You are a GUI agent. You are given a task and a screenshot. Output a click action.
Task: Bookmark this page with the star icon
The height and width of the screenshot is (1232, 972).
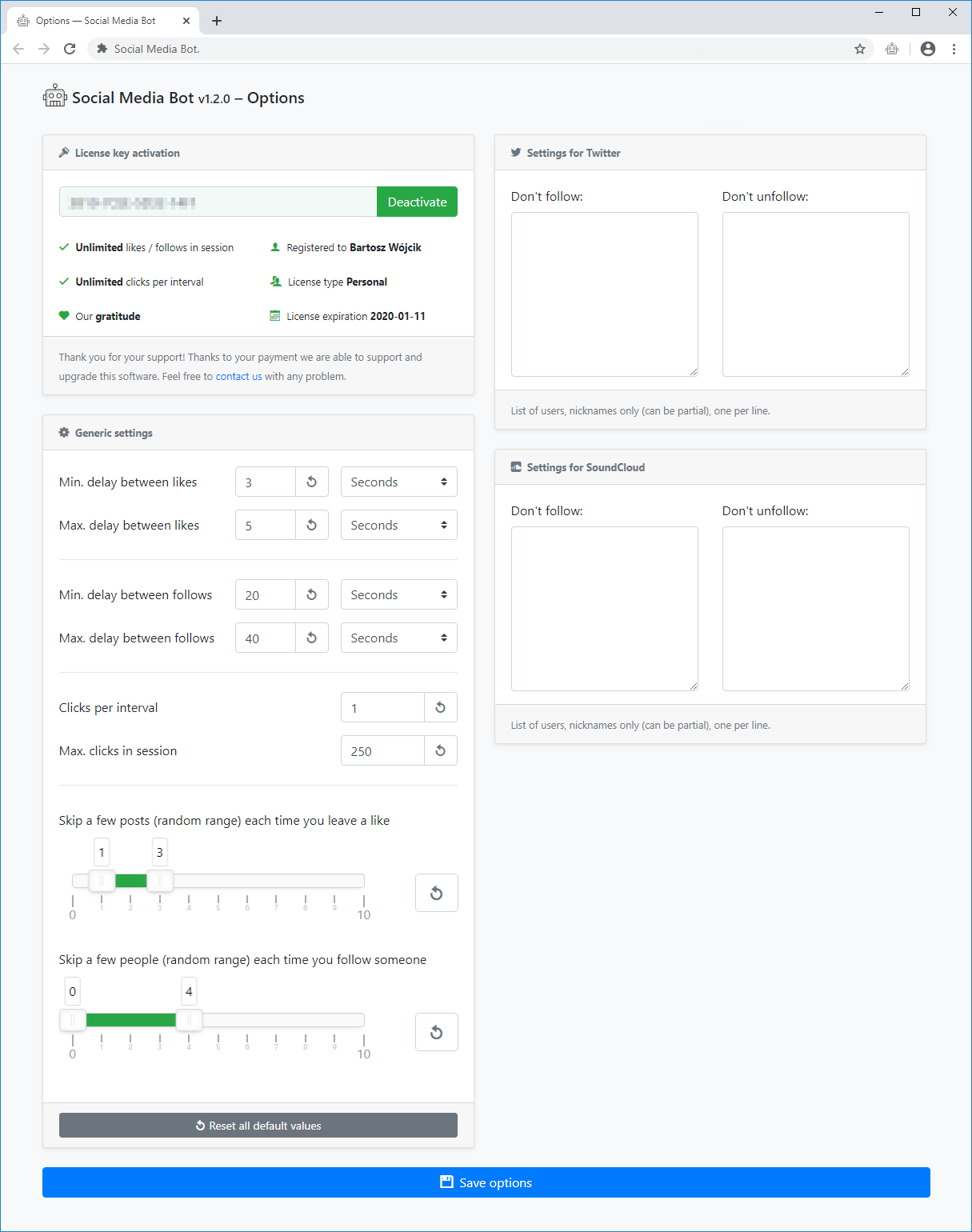[x=860, y=49]
